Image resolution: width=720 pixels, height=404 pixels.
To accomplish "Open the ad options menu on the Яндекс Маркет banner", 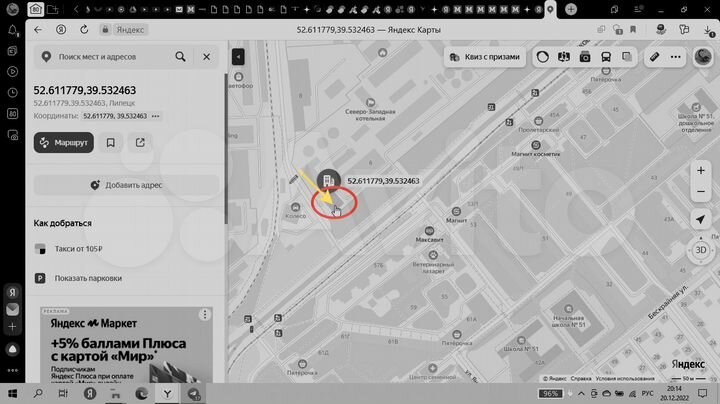I will (205, 314).
